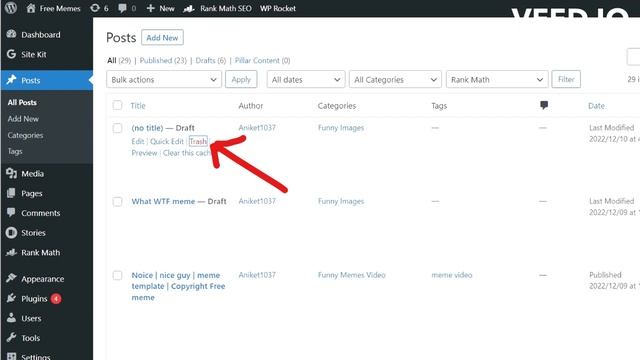640x360 pixels.
Task: Check the Noice nice guy post checkbox
Action: click(x=117, y=275)
